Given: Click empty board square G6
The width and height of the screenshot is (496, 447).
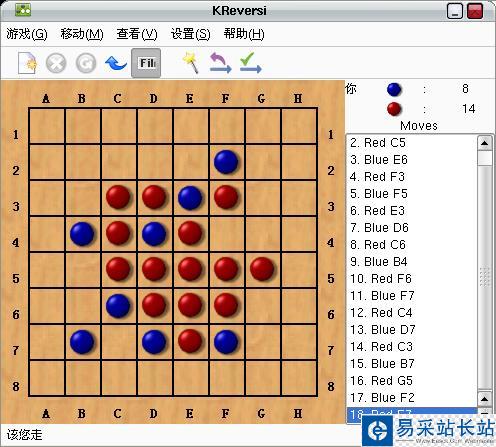Looking at the screenshot, I should pos(263,306).
